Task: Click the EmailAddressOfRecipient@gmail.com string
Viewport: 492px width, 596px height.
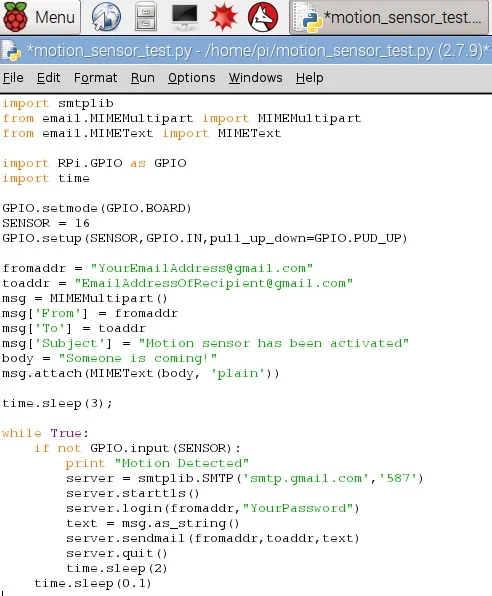Action: (214, 283)
